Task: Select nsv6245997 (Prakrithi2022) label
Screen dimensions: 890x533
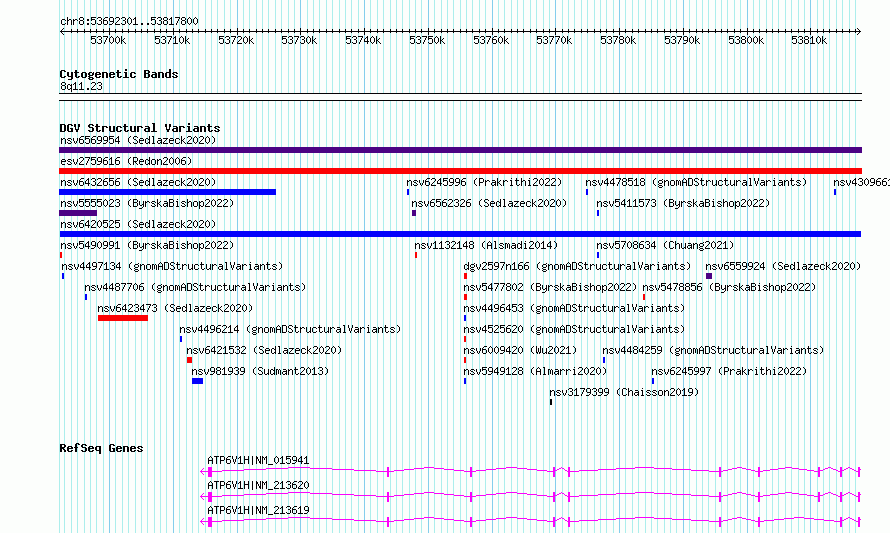Action: tap(729, 371)
